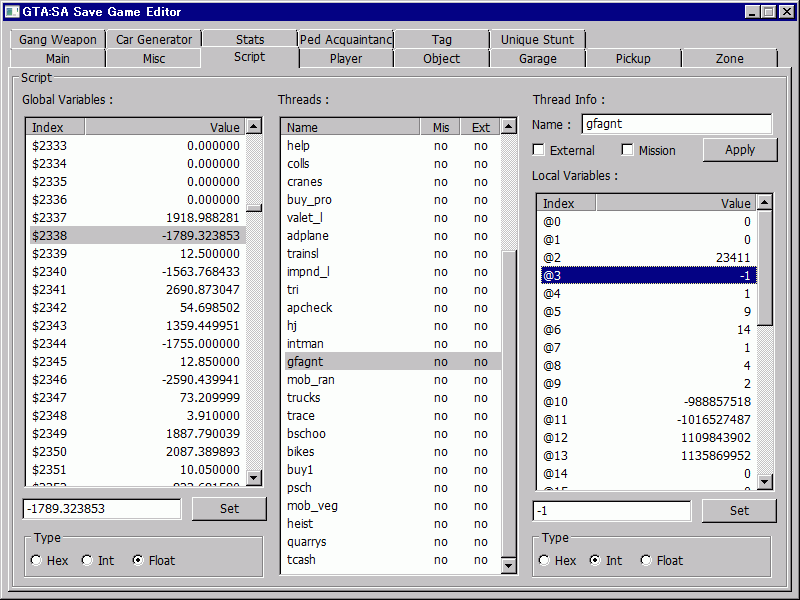800x600 pixels.
Task: Select Hex type for local variables
Action: tap(544, 560)
